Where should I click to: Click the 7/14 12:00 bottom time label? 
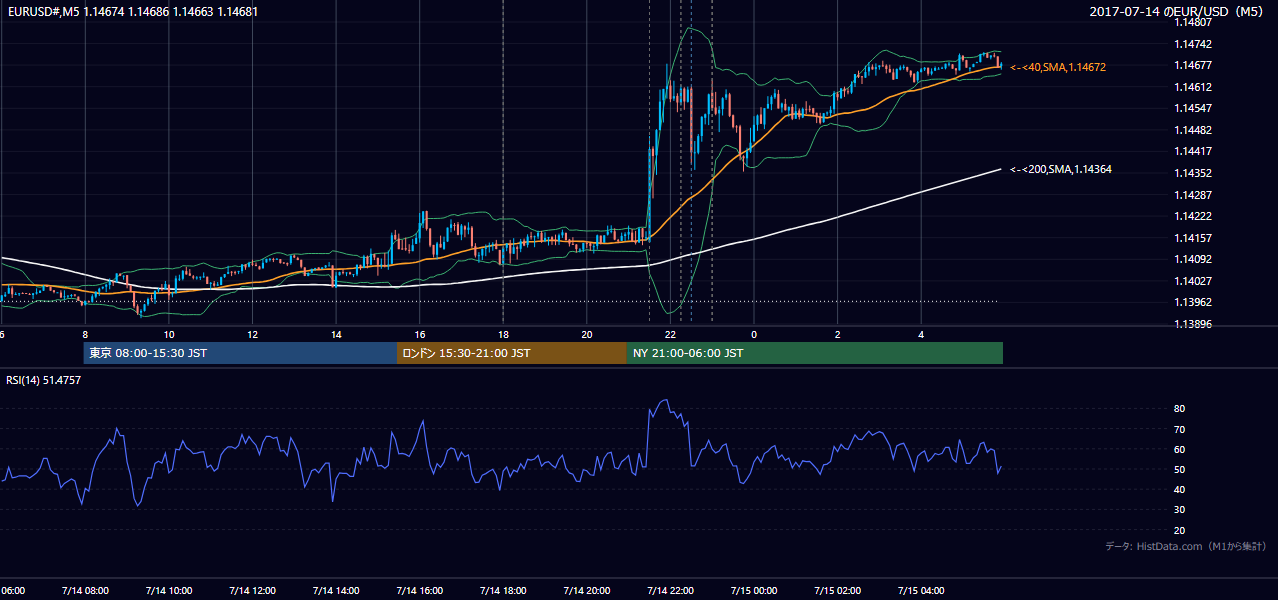(x=252, y=591)
